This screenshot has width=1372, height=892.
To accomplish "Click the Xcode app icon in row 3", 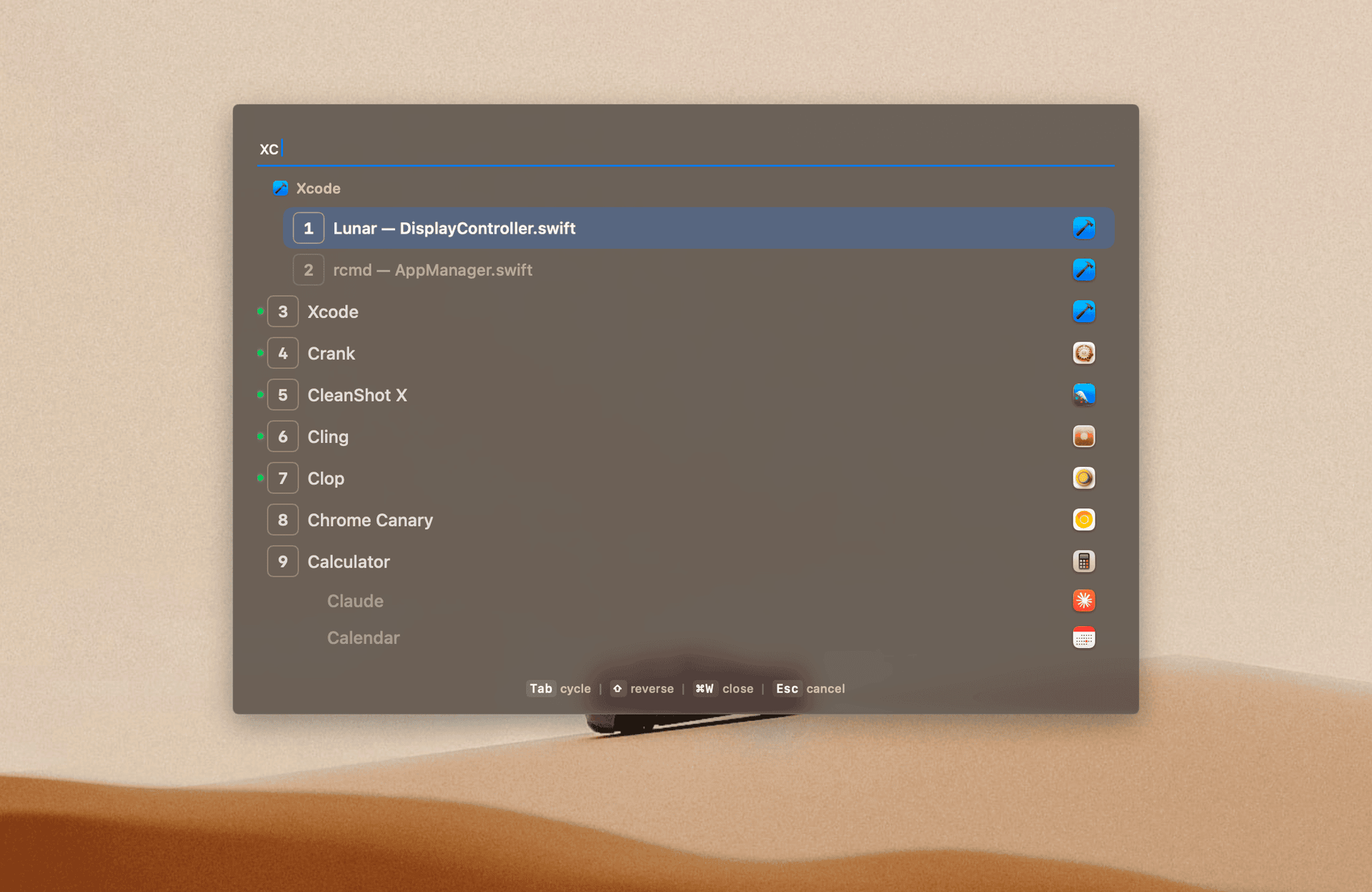I will (1083, 312).
